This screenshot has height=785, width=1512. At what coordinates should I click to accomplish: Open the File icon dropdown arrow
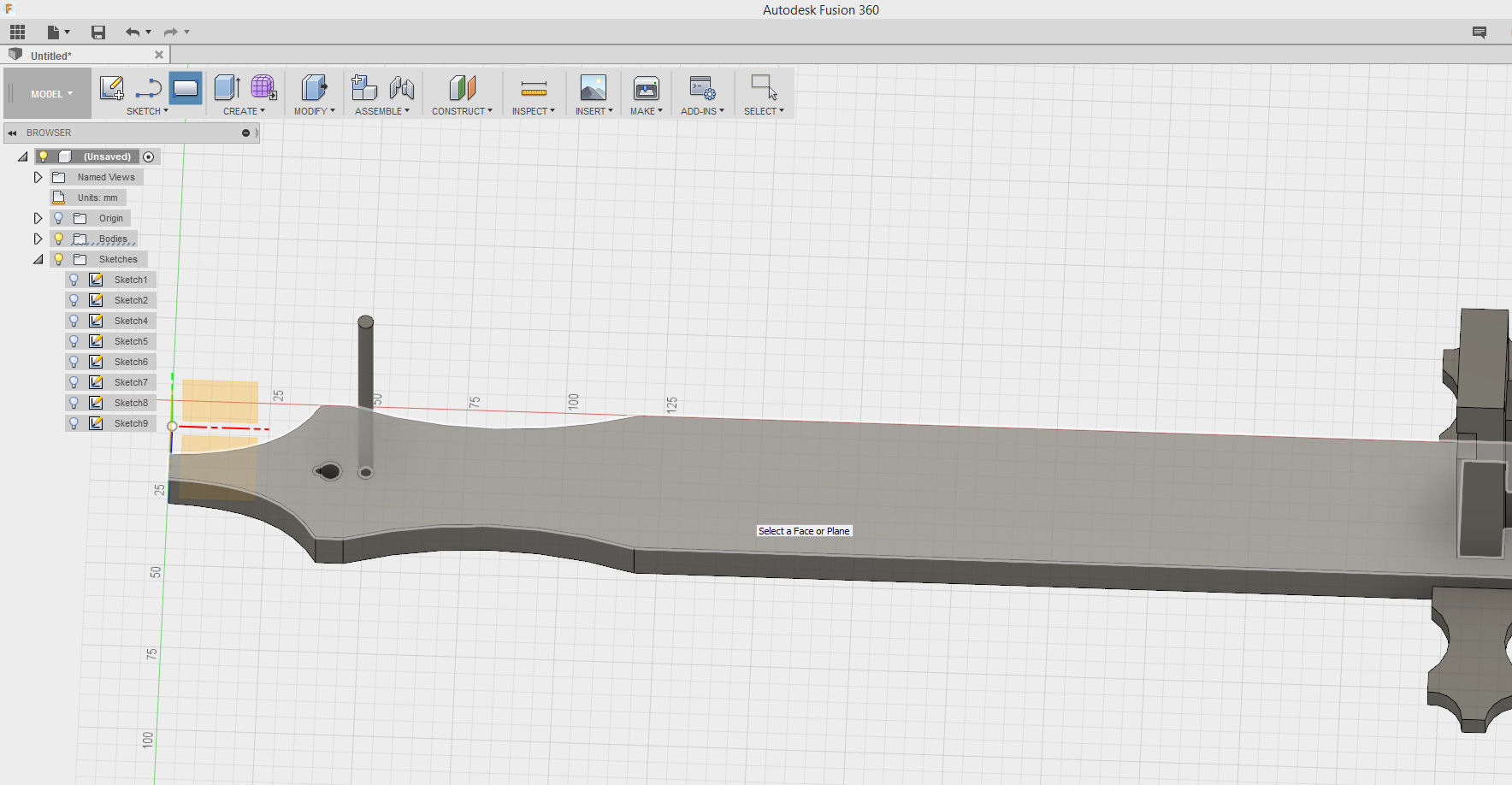click(68, 32)
